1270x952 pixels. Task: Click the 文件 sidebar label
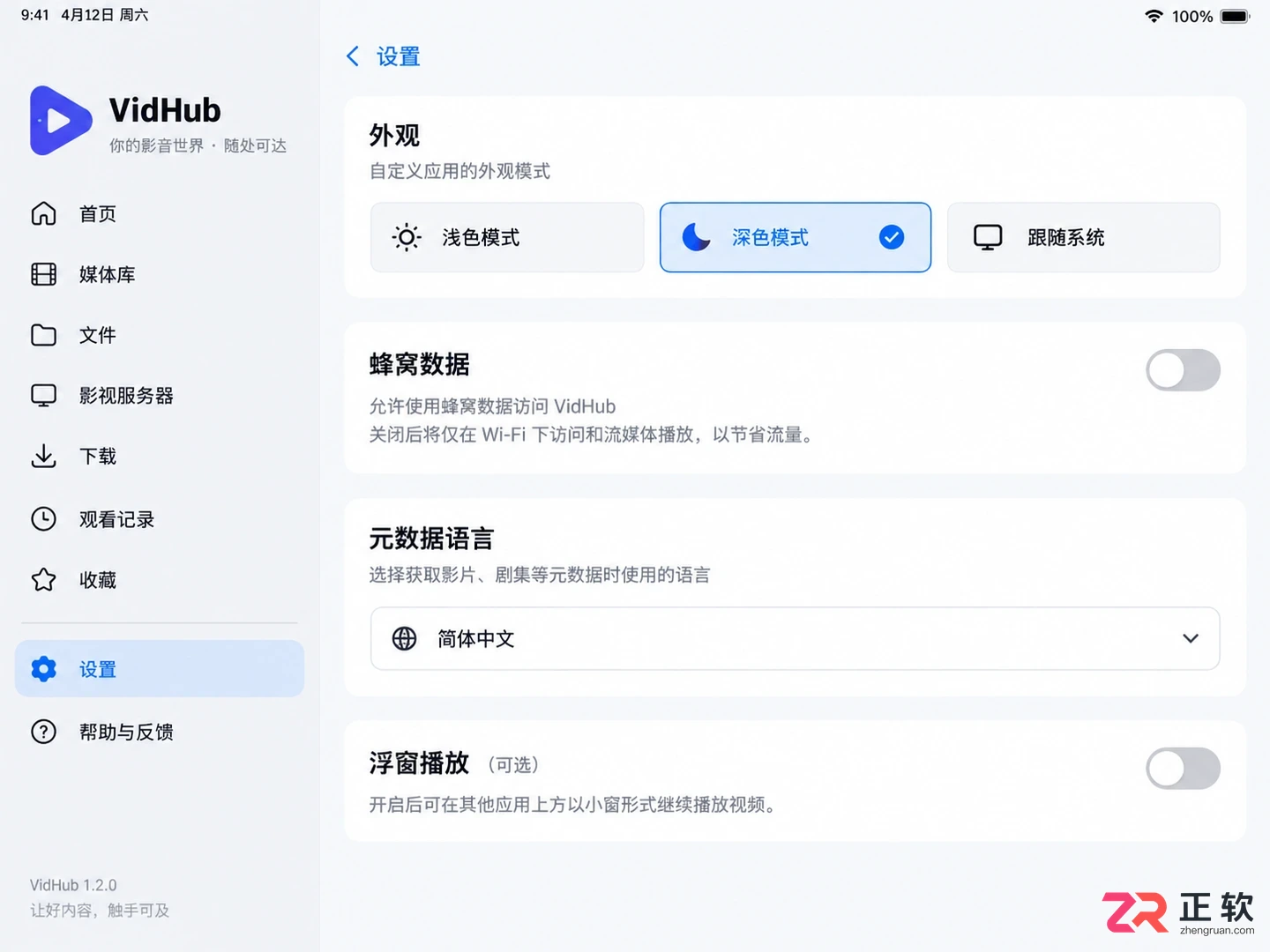tap(98, 335)
